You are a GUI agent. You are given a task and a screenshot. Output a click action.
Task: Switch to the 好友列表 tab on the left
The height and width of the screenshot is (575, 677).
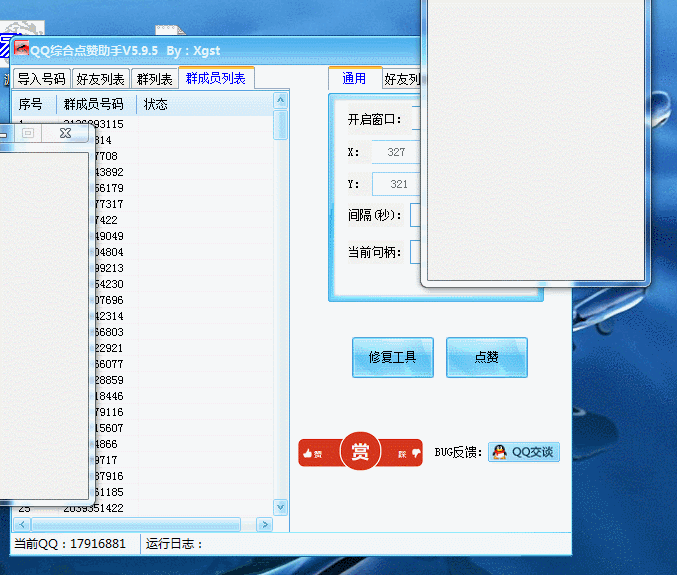coord(101,79)
